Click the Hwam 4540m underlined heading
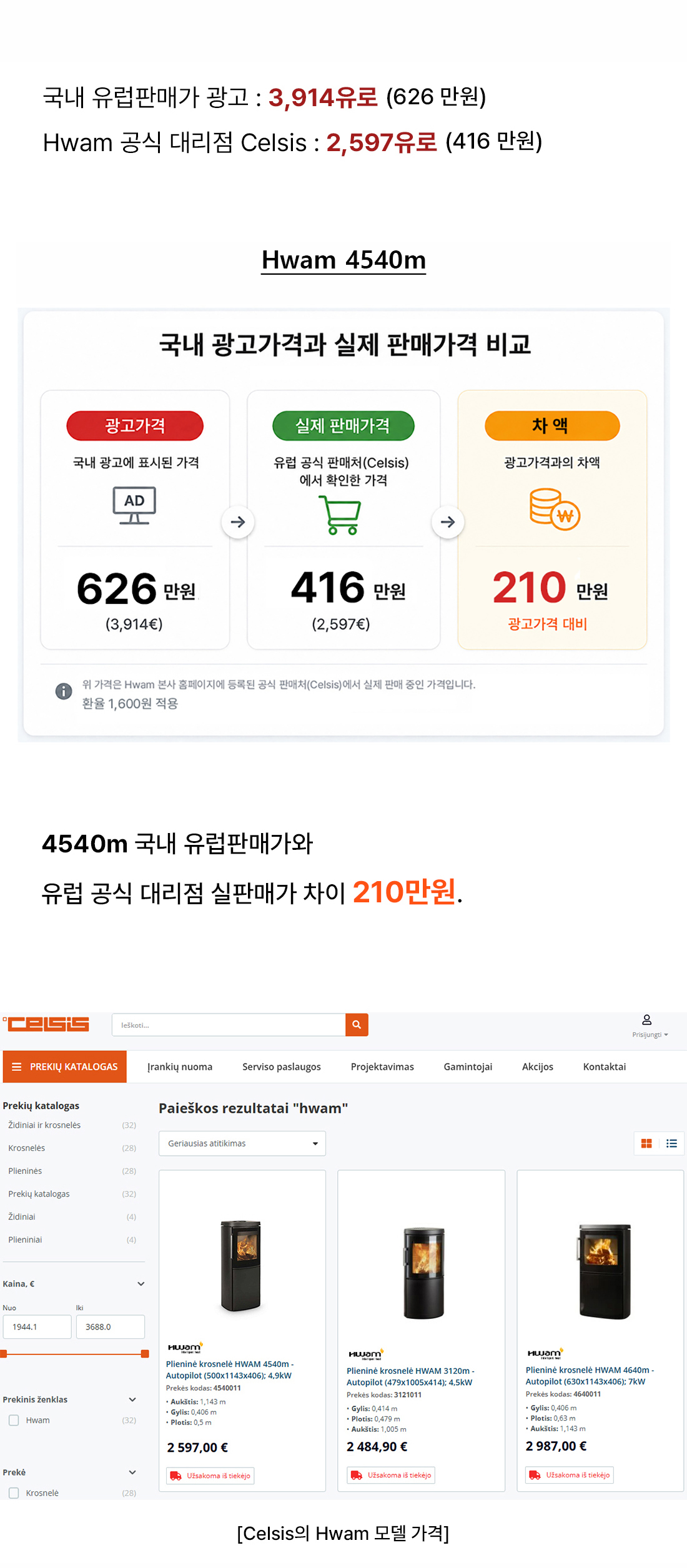The width and height of the screenshot is (687, 1568). click(x=343, y=260)
